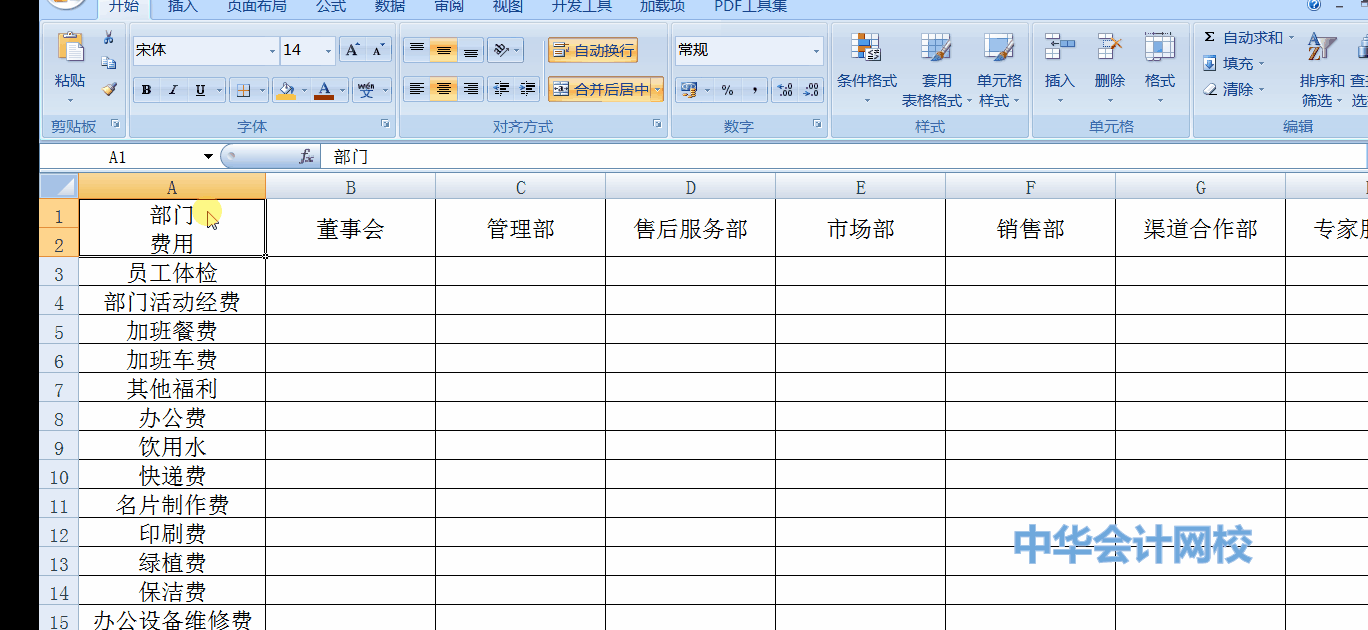1368x630 pixels.
Task: Click the increase indent icon
Action: pyautogui.click(x=528, y=90)
